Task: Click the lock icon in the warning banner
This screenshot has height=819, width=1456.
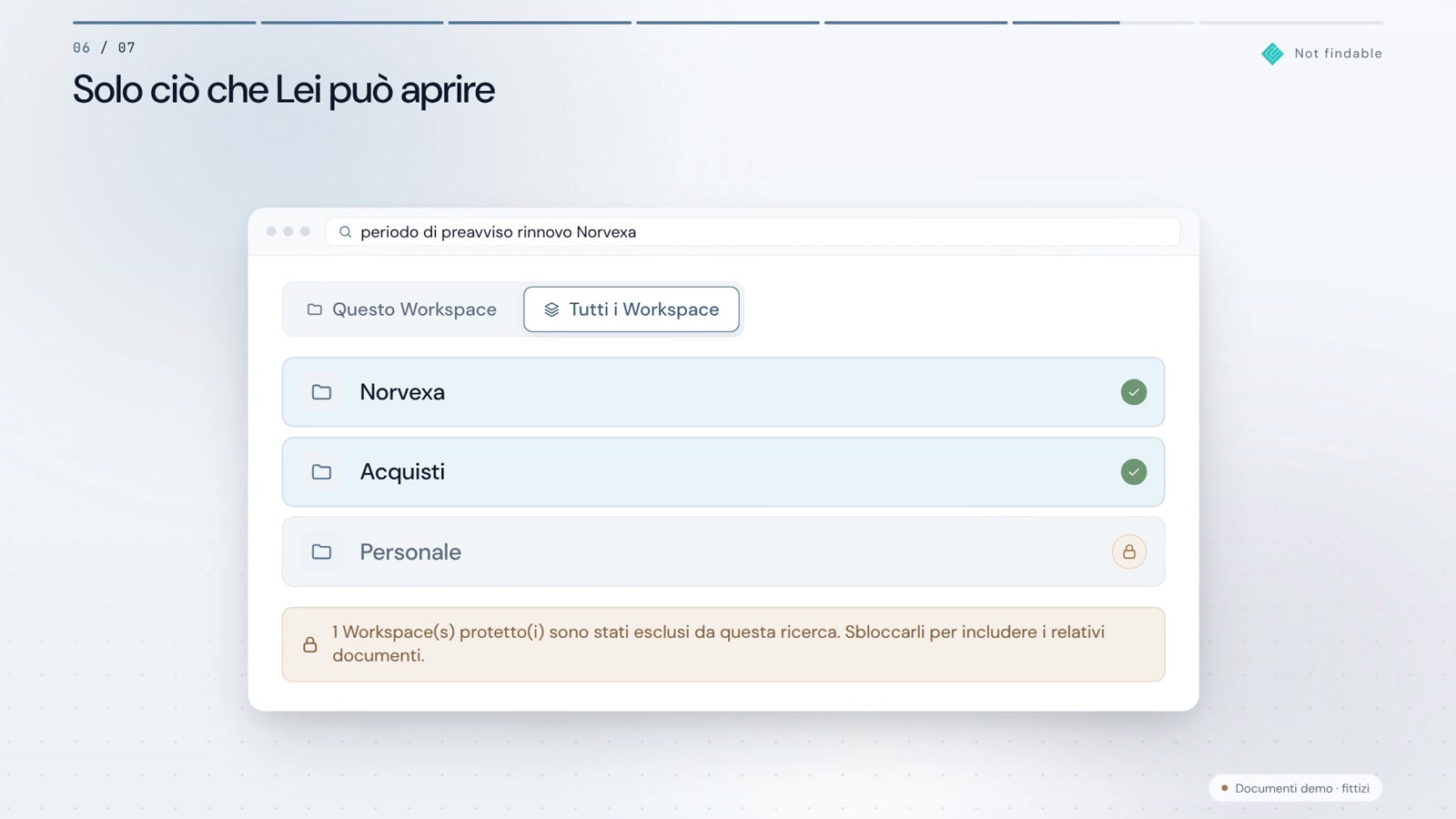Action: pyautogui.click(x=310, y=644)
